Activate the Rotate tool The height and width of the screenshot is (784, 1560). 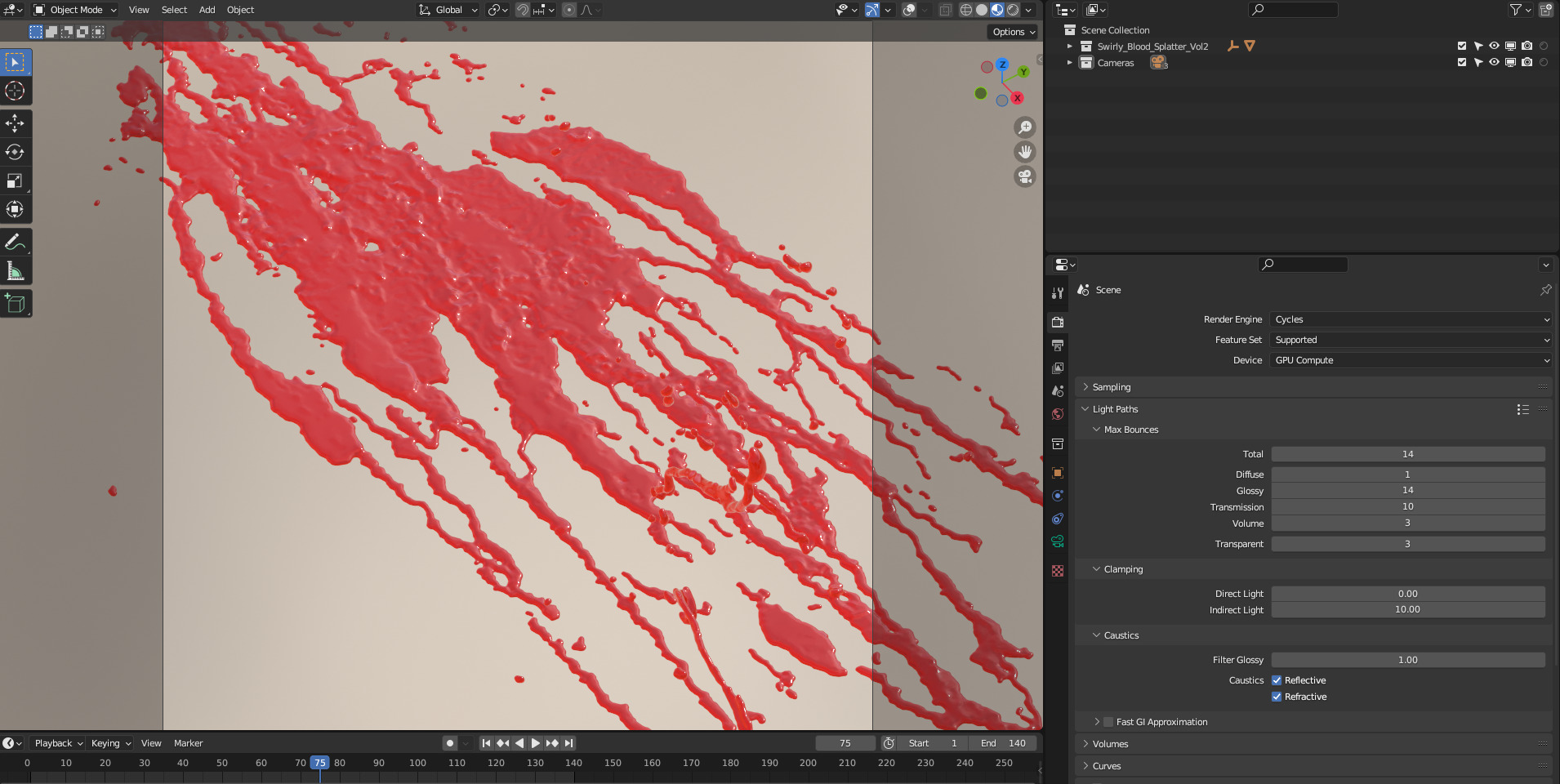pos(16,152)
